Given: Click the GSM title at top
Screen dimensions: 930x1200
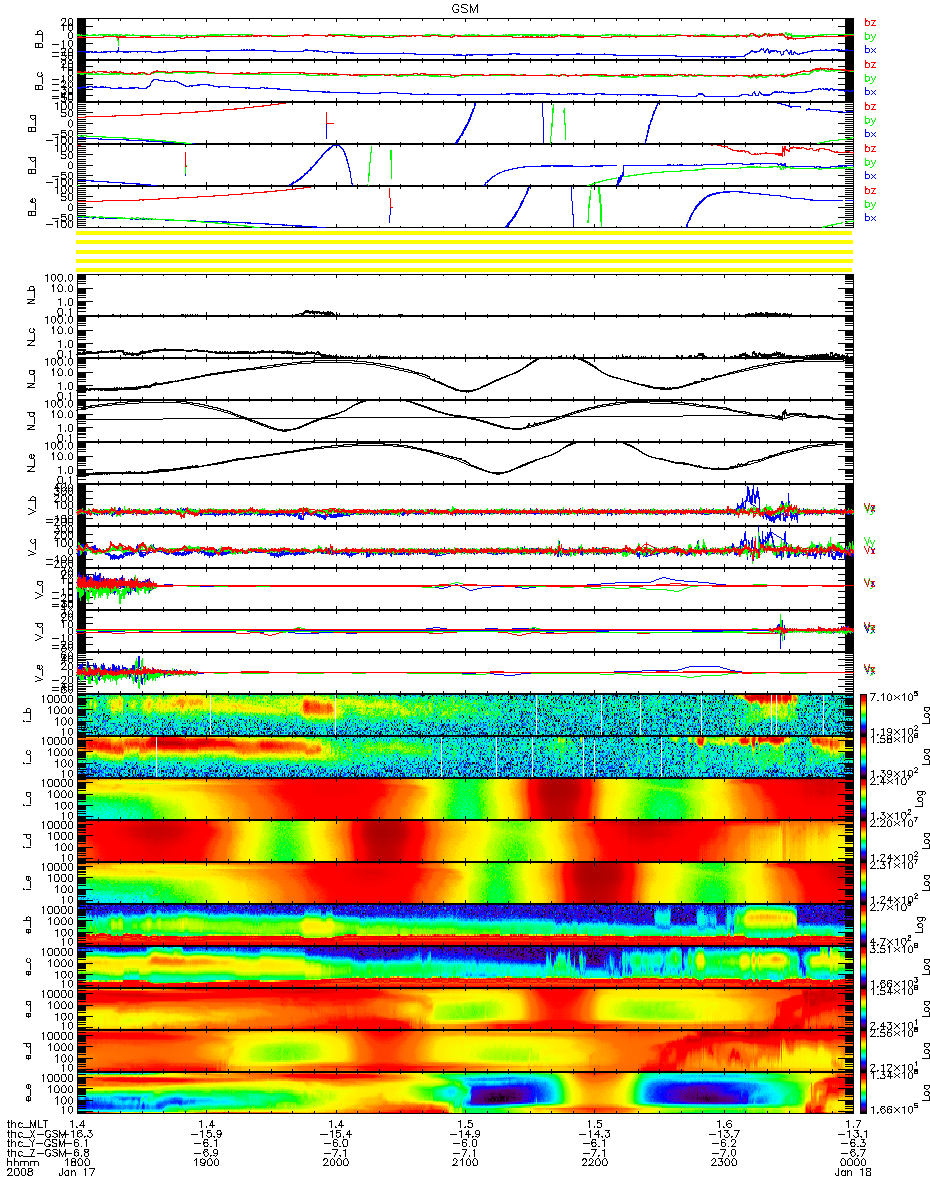Looking at the screenshot, I should pos(464,7).
